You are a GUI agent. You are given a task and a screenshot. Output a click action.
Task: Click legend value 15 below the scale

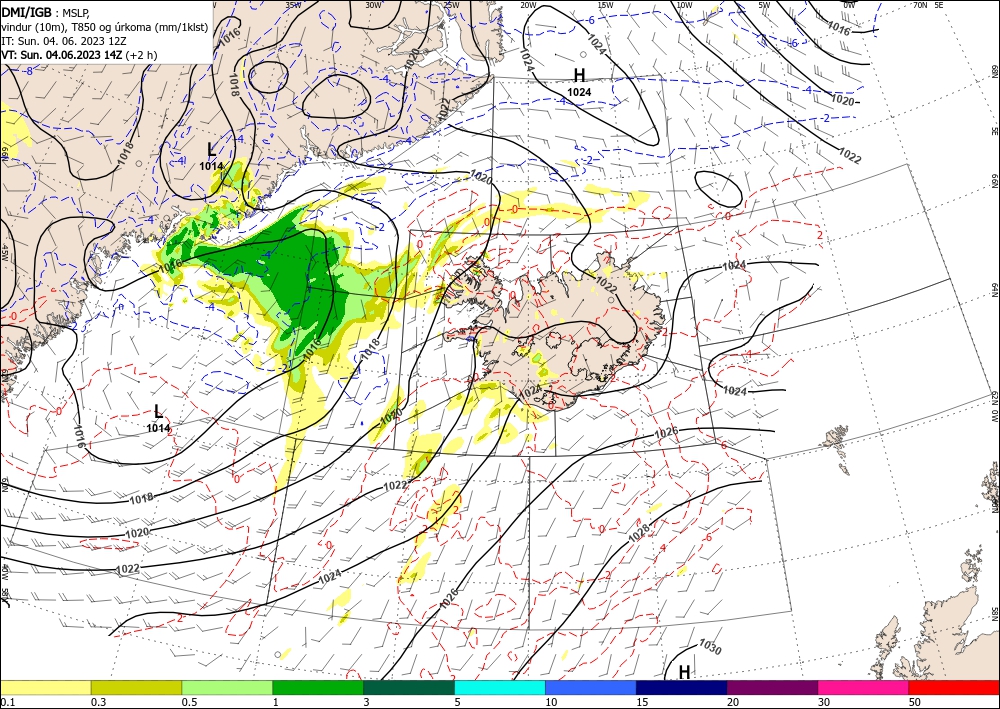click(x=642, y=702)
